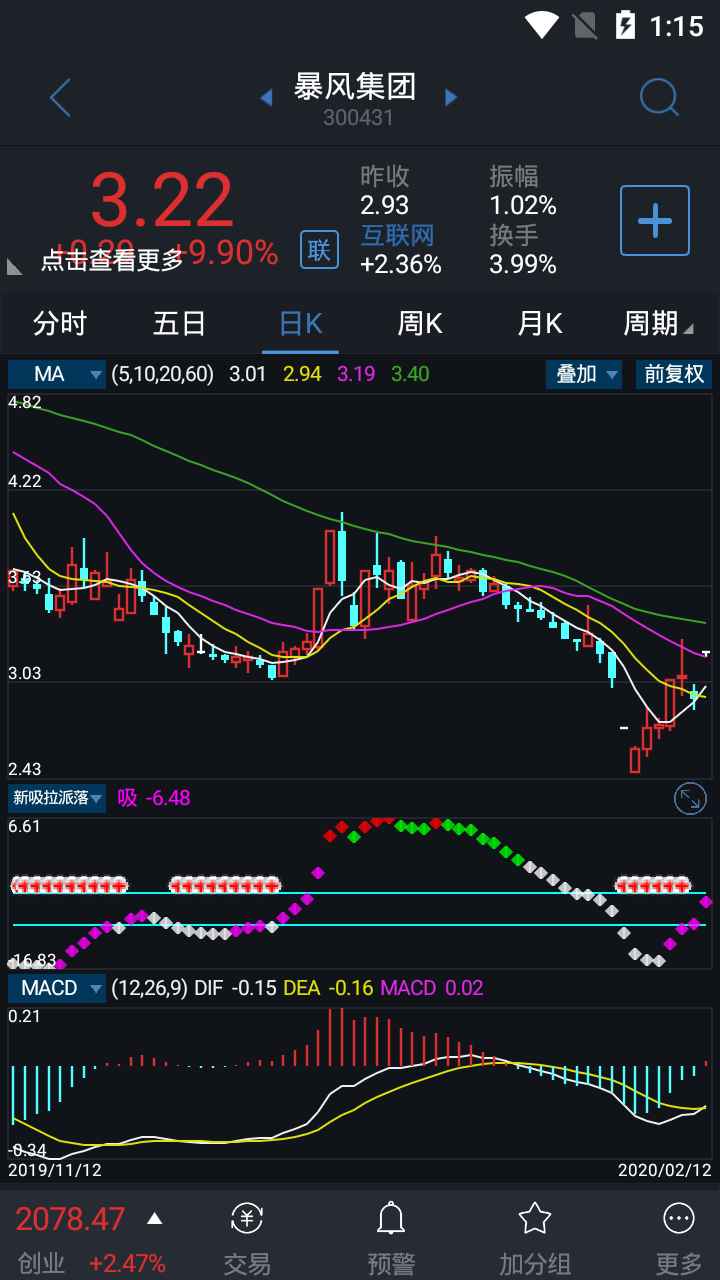Tap the DEA -0.16 reading
This screenshot has height=1280, width=720.
pyautogui.click(x=328, y=988)
